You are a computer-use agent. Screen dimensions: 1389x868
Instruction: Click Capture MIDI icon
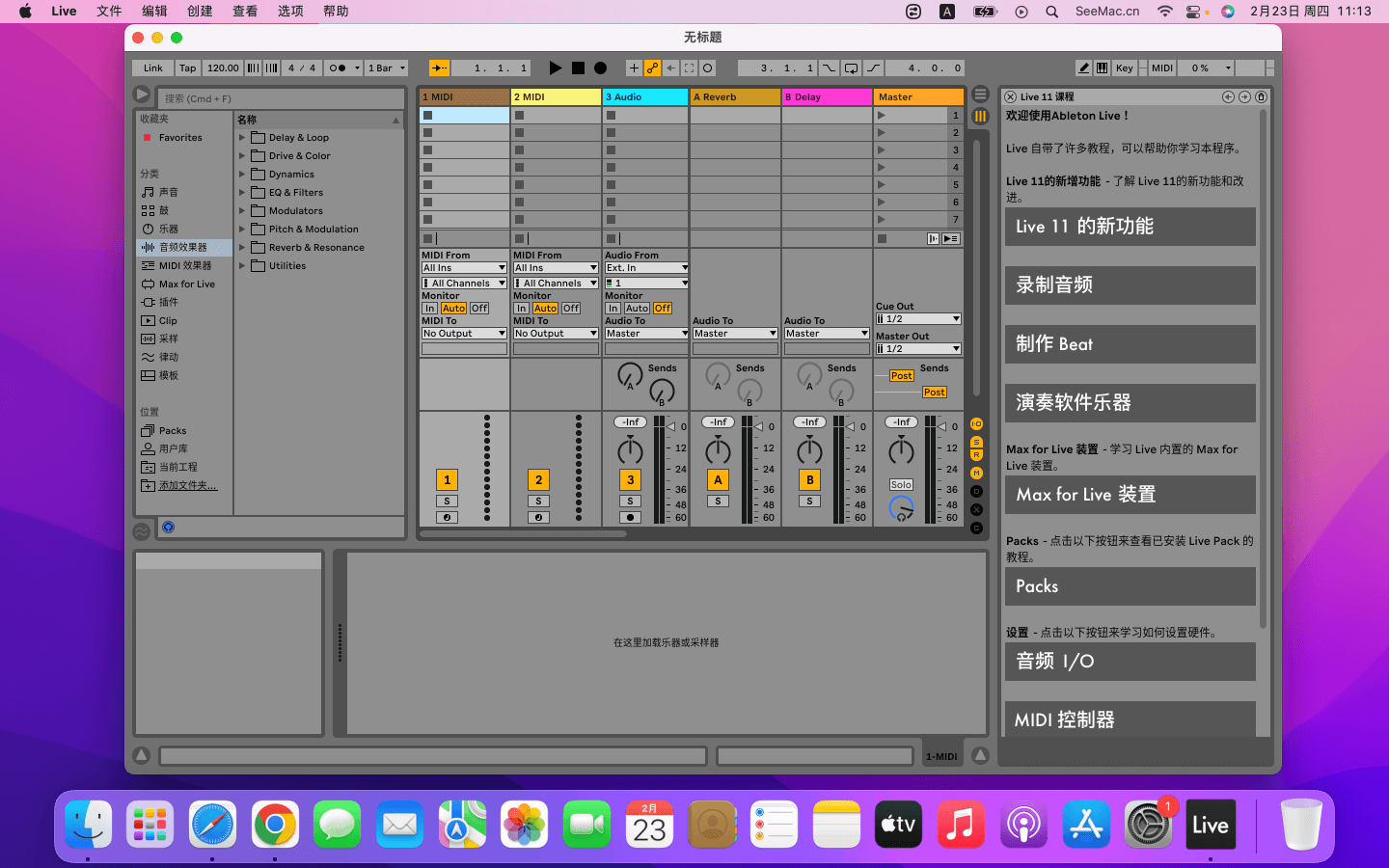(690, 68)
